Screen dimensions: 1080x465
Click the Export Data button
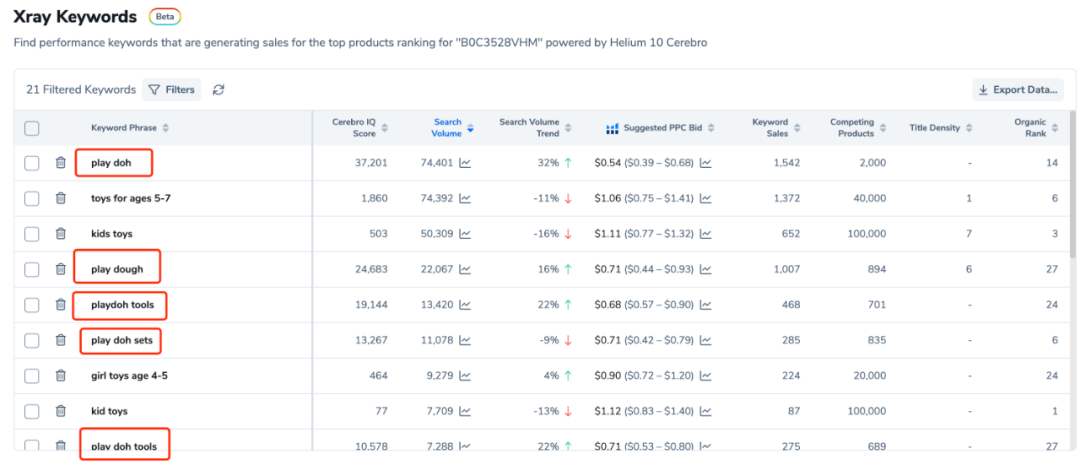point(1018,90)
